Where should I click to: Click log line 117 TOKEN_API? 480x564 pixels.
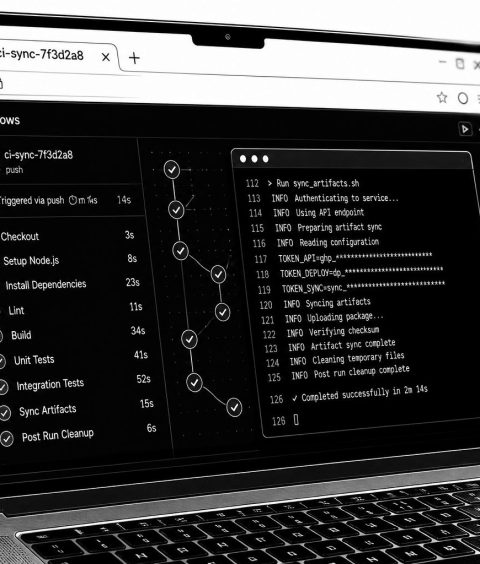(344, 257)
